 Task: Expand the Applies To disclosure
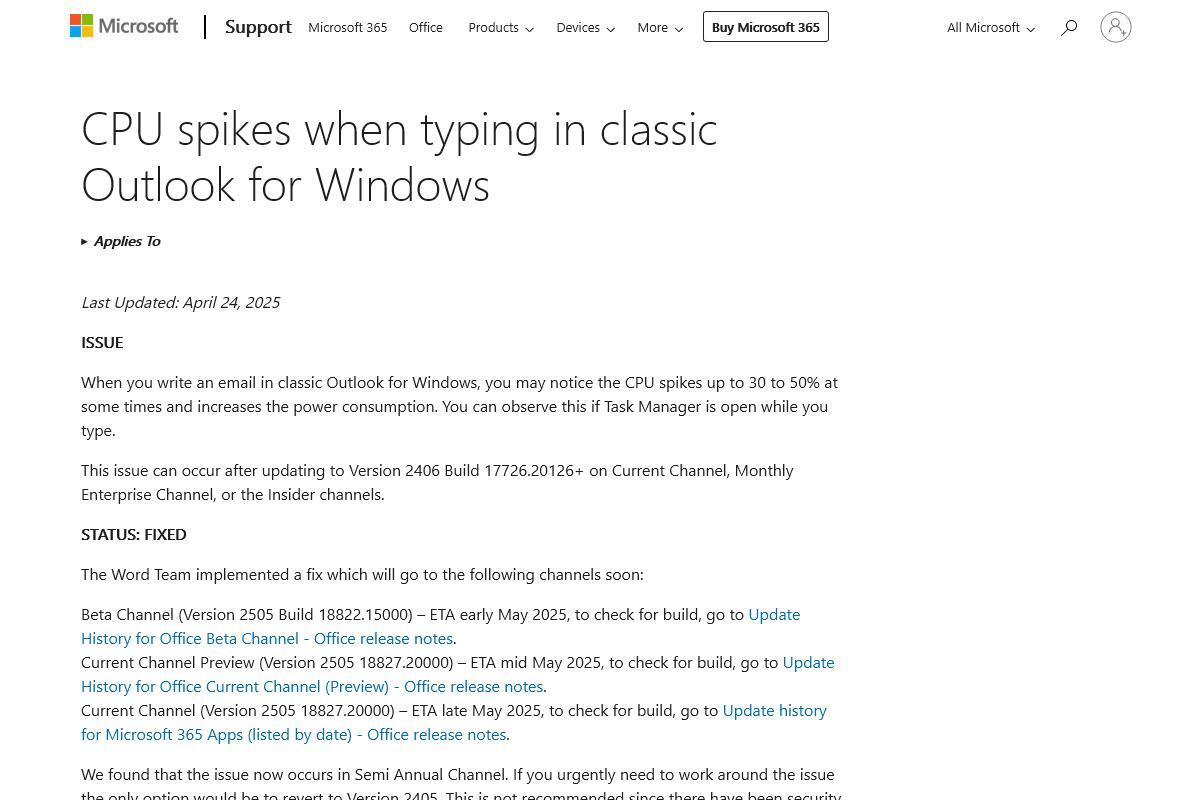[121, 241]
